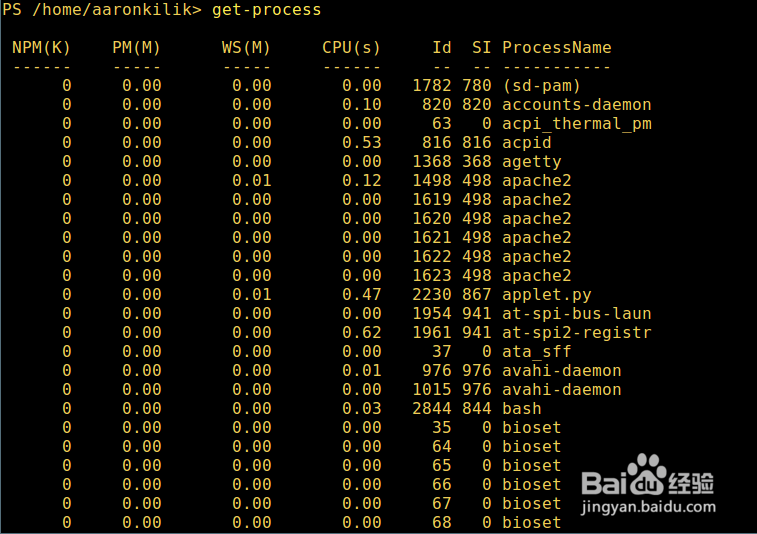Select the agetty process name
The height and width of the screenshot is (534, 757).
click(532, 162)
